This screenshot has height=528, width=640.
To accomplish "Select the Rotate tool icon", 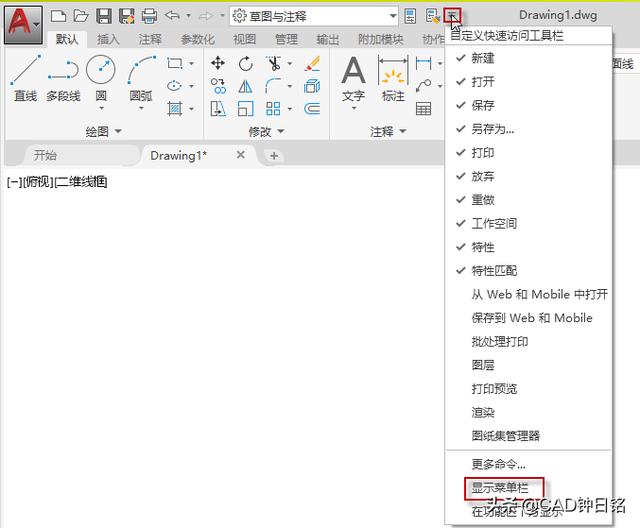I will [x=245, y=64].
